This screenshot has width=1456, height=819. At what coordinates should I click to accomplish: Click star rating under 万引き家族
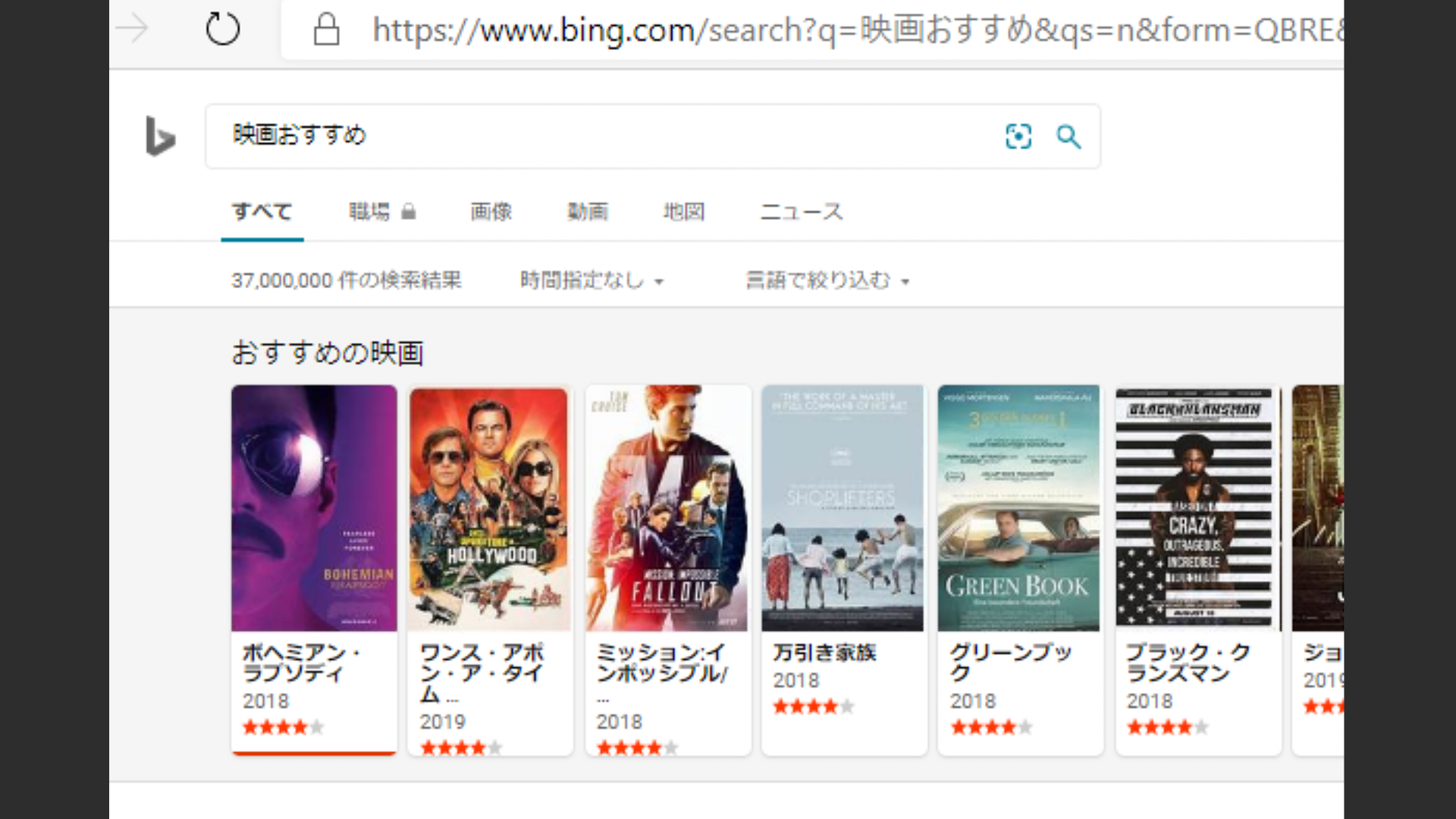pos(814,707)
